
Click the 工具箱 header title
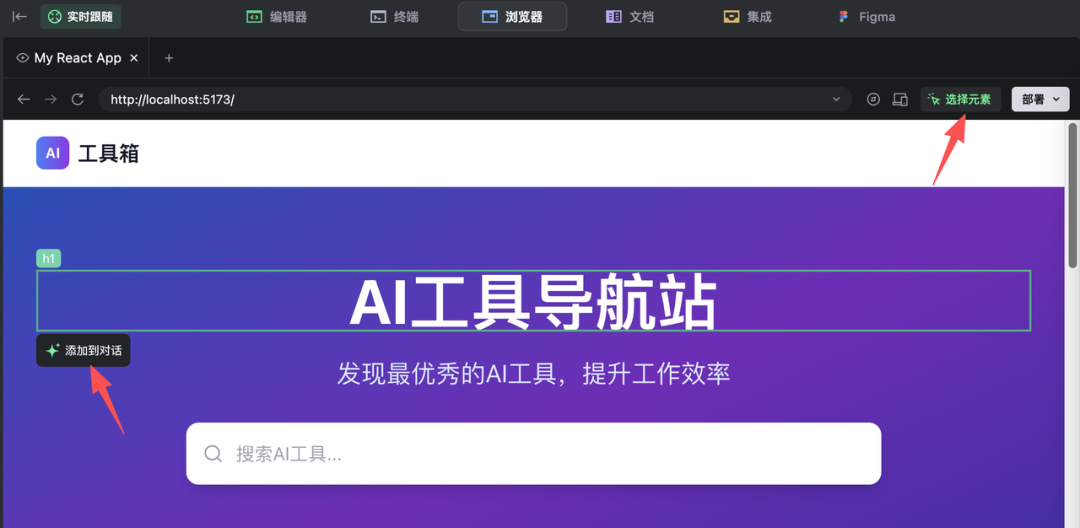coord(109,153)
